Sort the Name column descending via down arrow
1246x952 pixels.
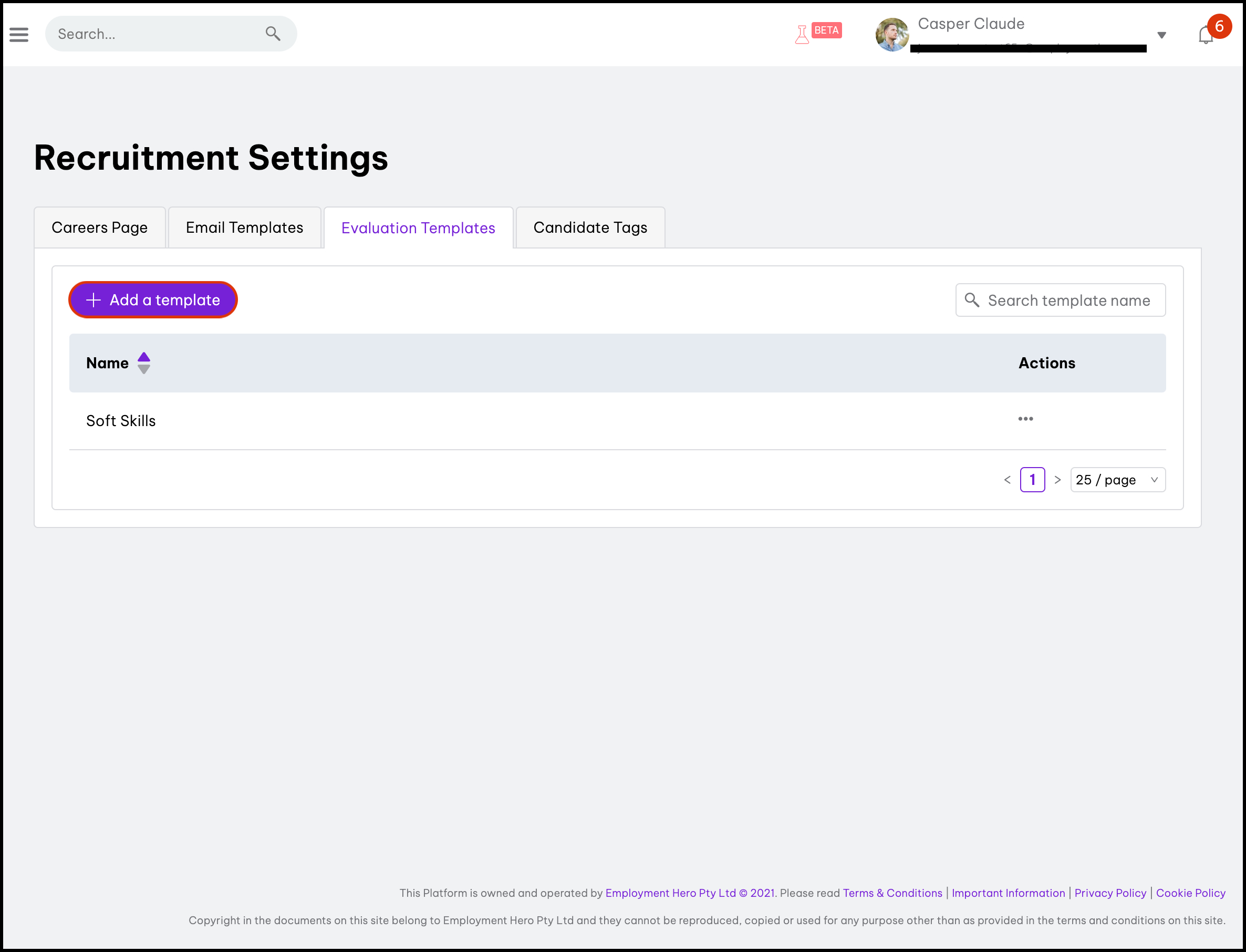(x=144, y=370)
